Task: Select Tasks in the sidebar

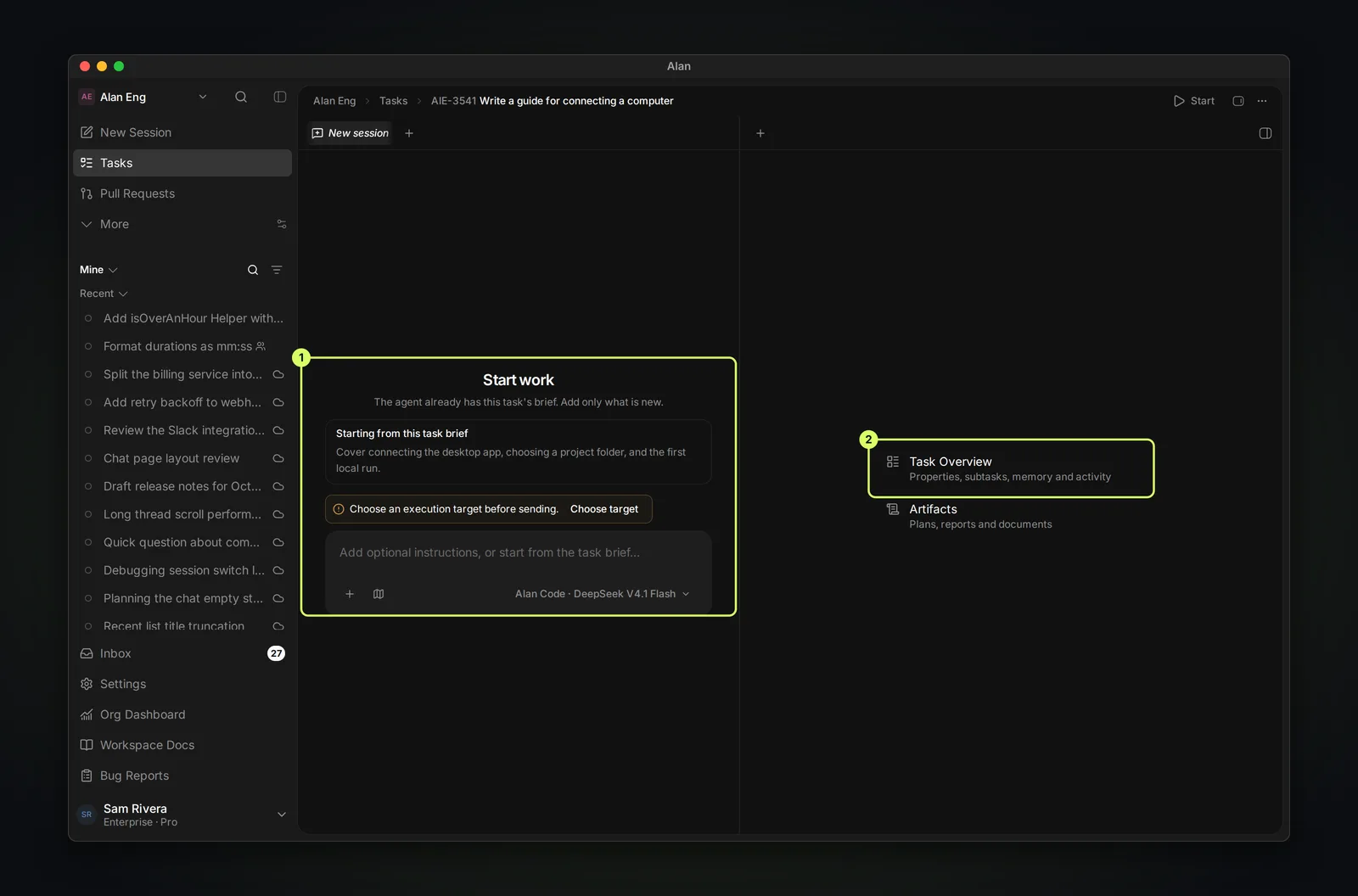Action: 182,163
